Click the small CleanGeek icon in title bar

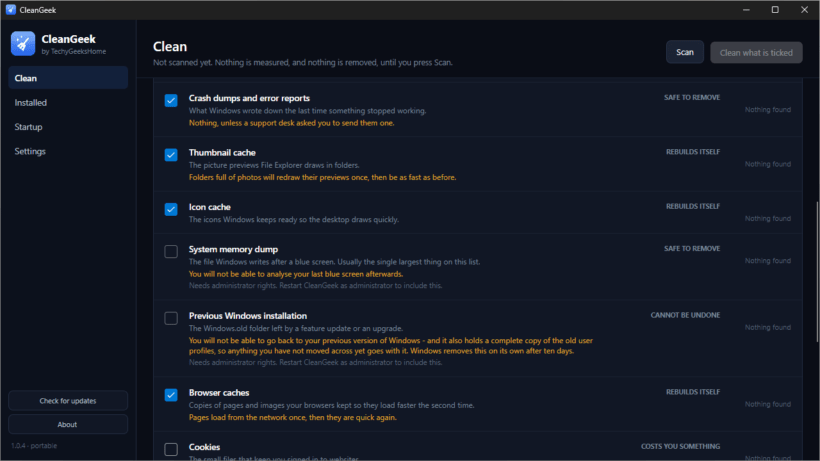10,10
